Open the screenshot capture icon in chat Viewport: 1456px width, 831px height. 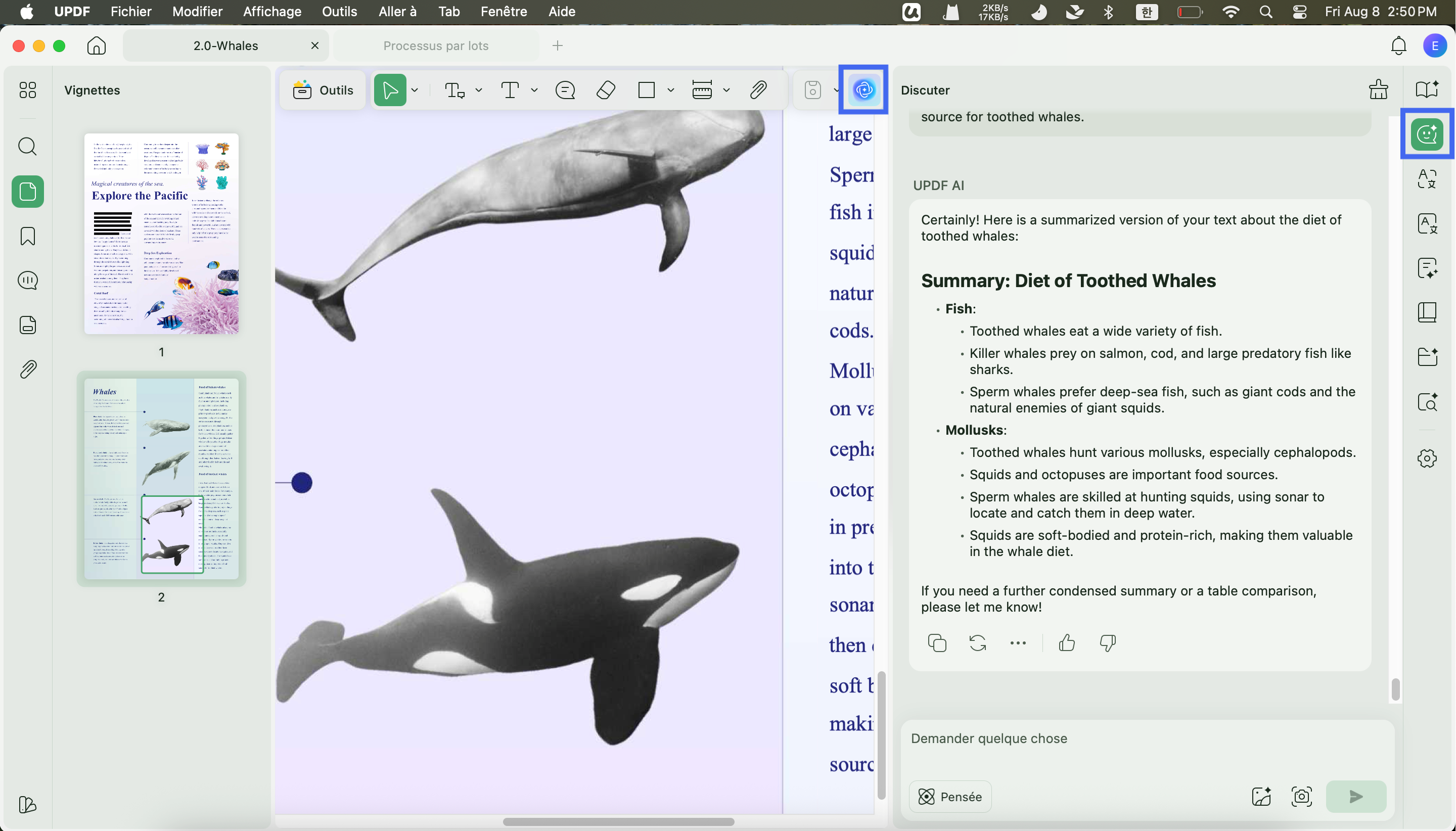coord(1301,797)
